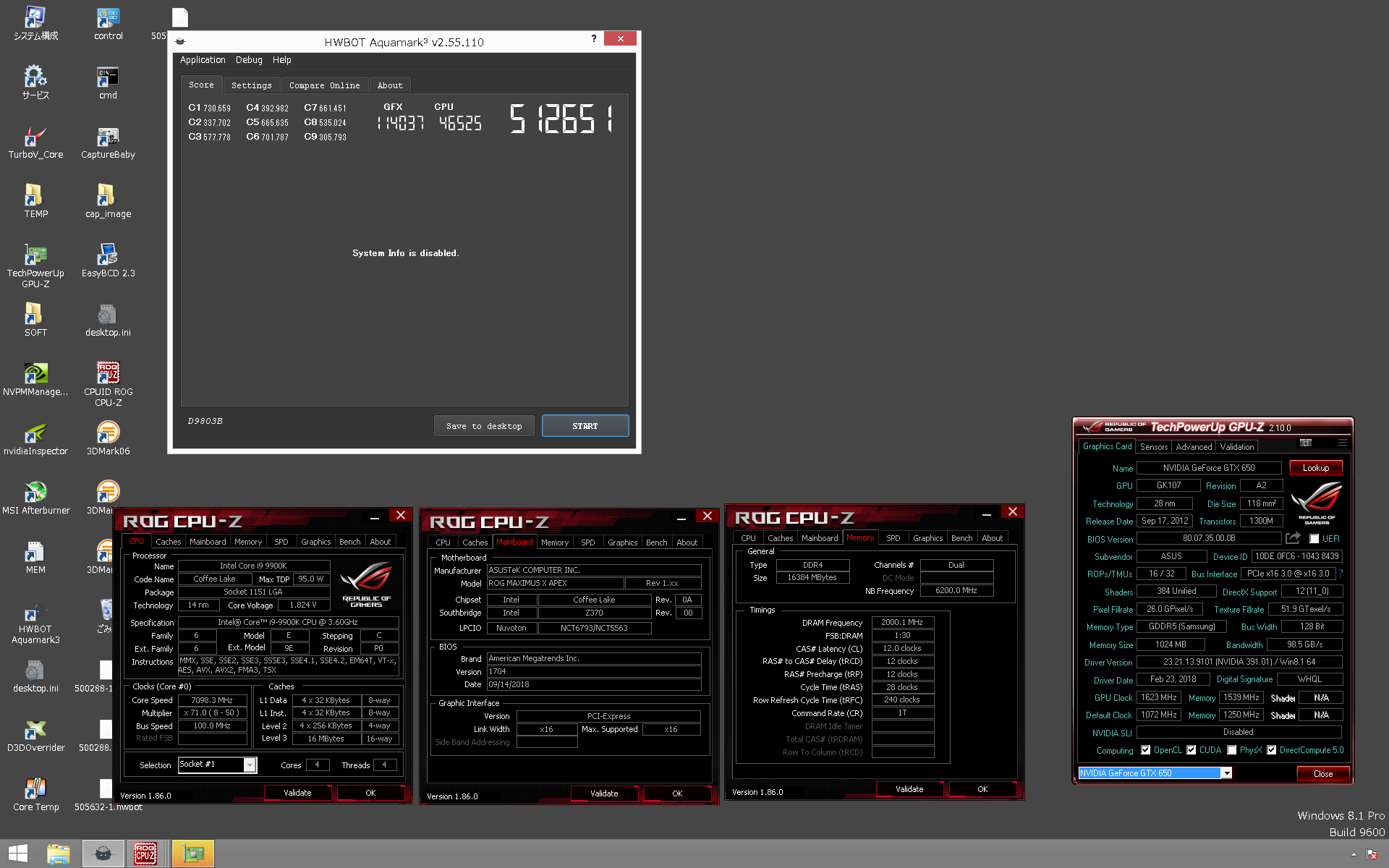Toggle the OpenCL checkbox
The height and width of the screenshot is (868, 1389).
pyautogui.click(x=1145, y=750)
